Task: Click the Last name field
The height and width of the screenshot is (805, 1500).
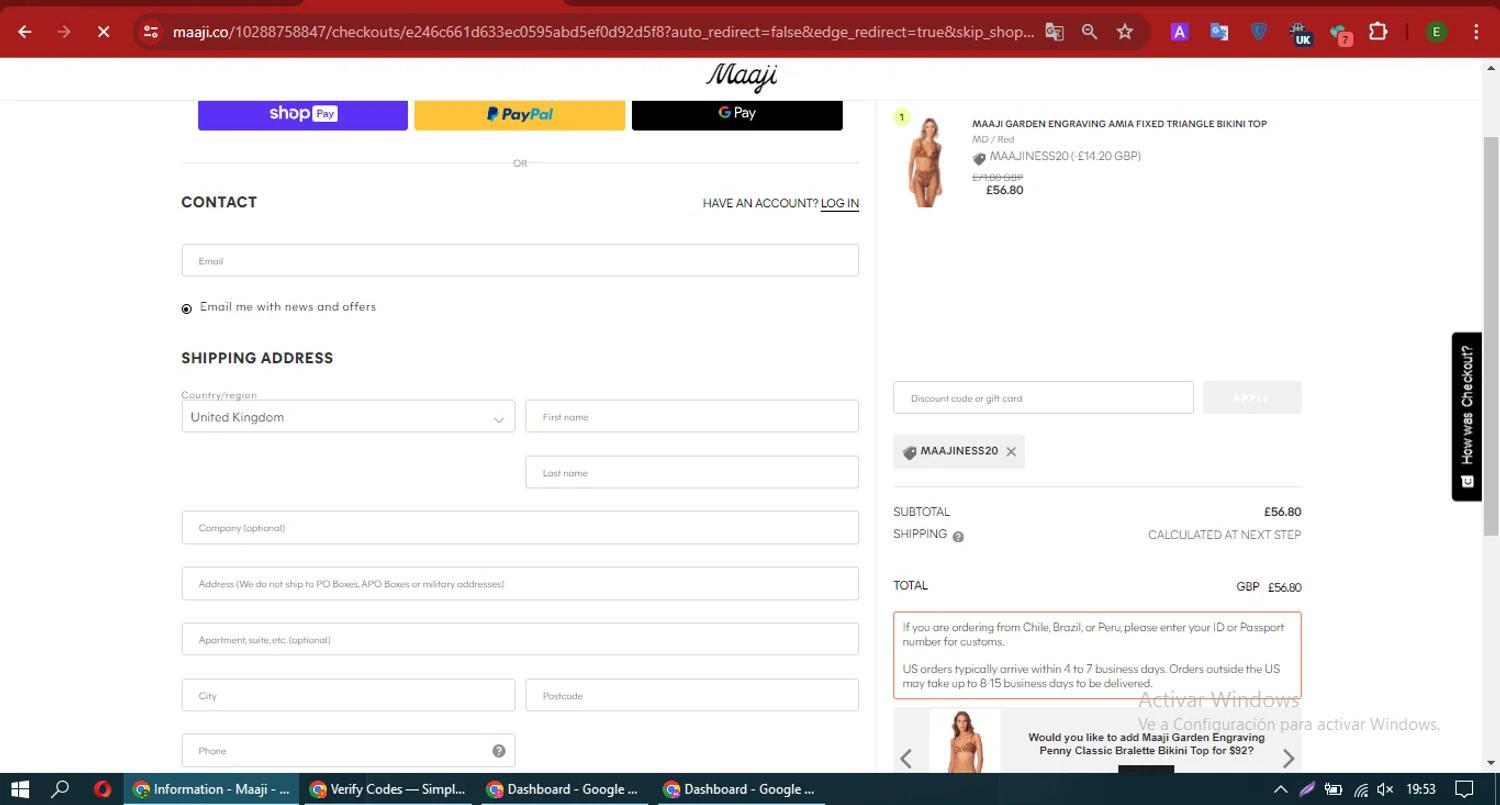Action: (692, 472)
